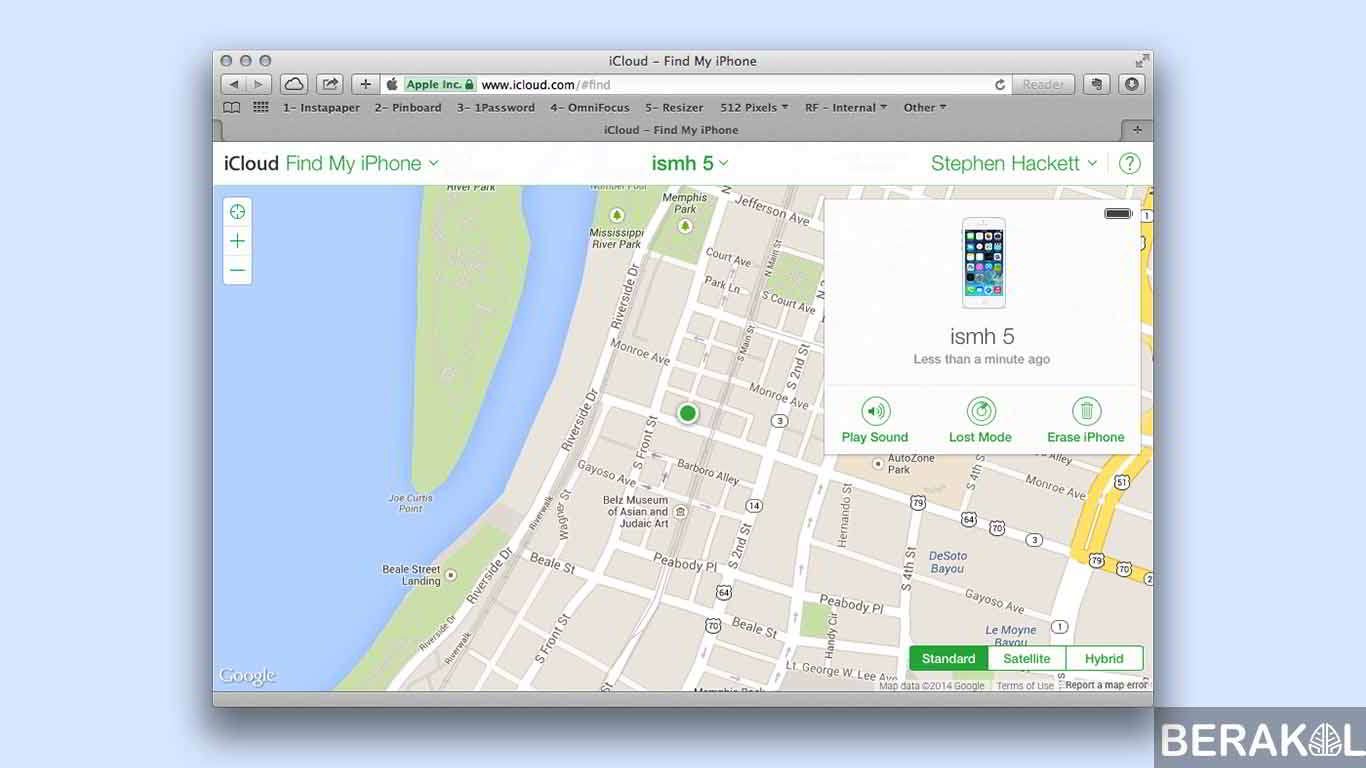This screenshot has width=1366, height=768.
Task: Click Beale Street Landing map marker
Action: pyautogui.click(x=451, y=575)
